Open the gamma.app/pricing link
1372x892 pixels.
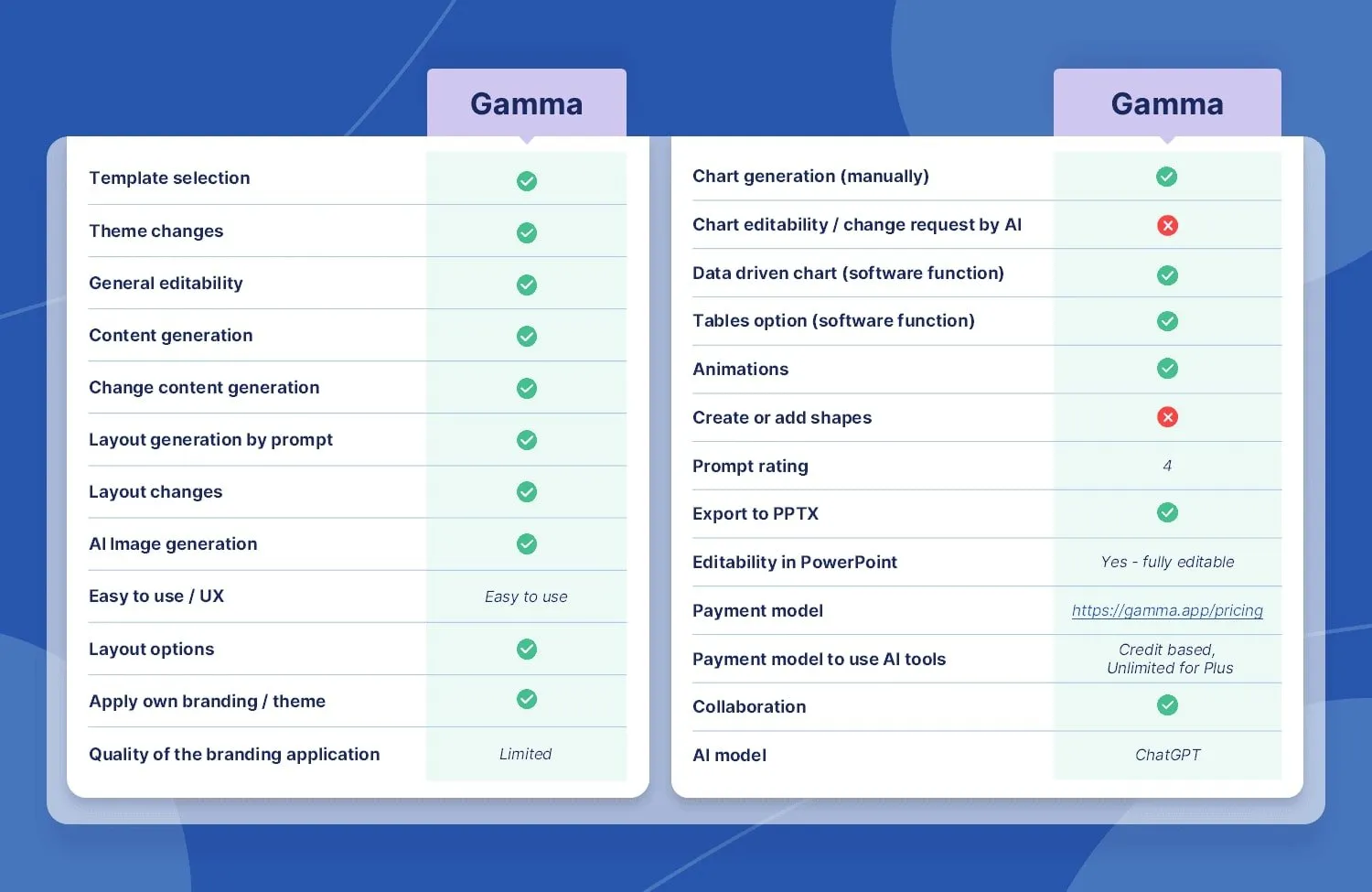(1167, 611)
